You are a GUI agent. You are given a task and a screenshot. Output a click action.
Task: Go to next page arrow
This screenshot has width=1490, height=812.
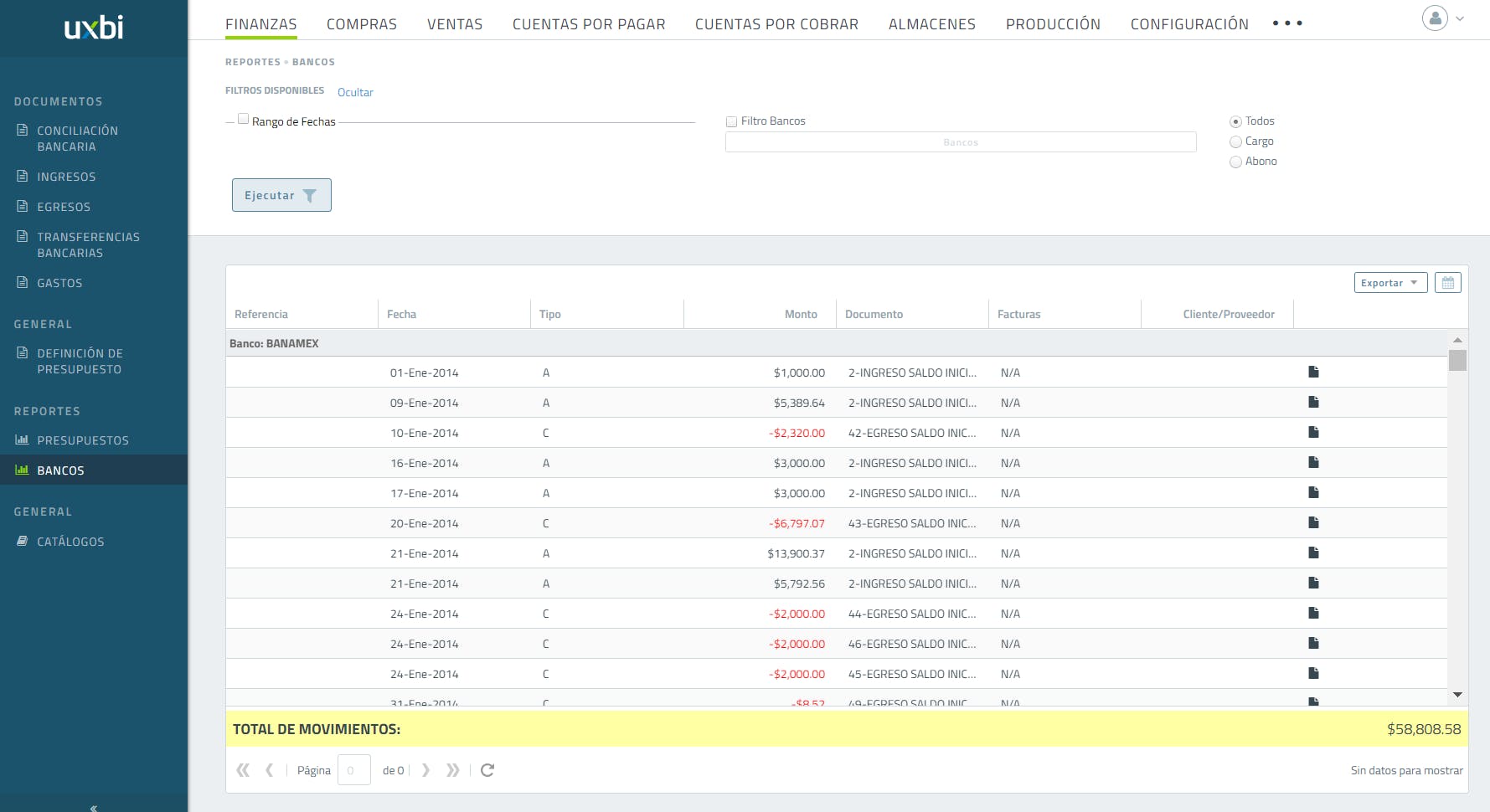pyautogui.click(x=425, y=770)
